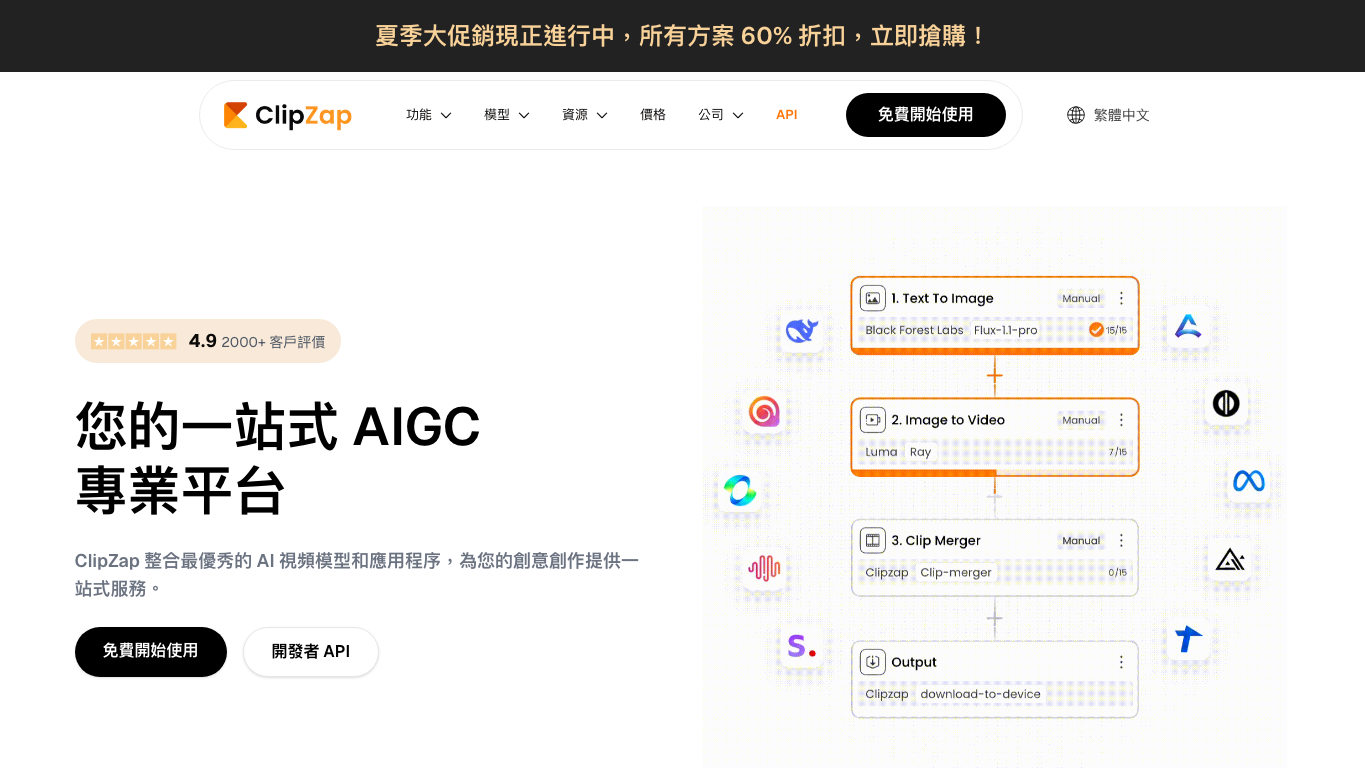Click the orange checkmark on Flux-1.1-pro
Image resolution: width=1365 pixels, height=768 pixels.
tap(1096, 330)
